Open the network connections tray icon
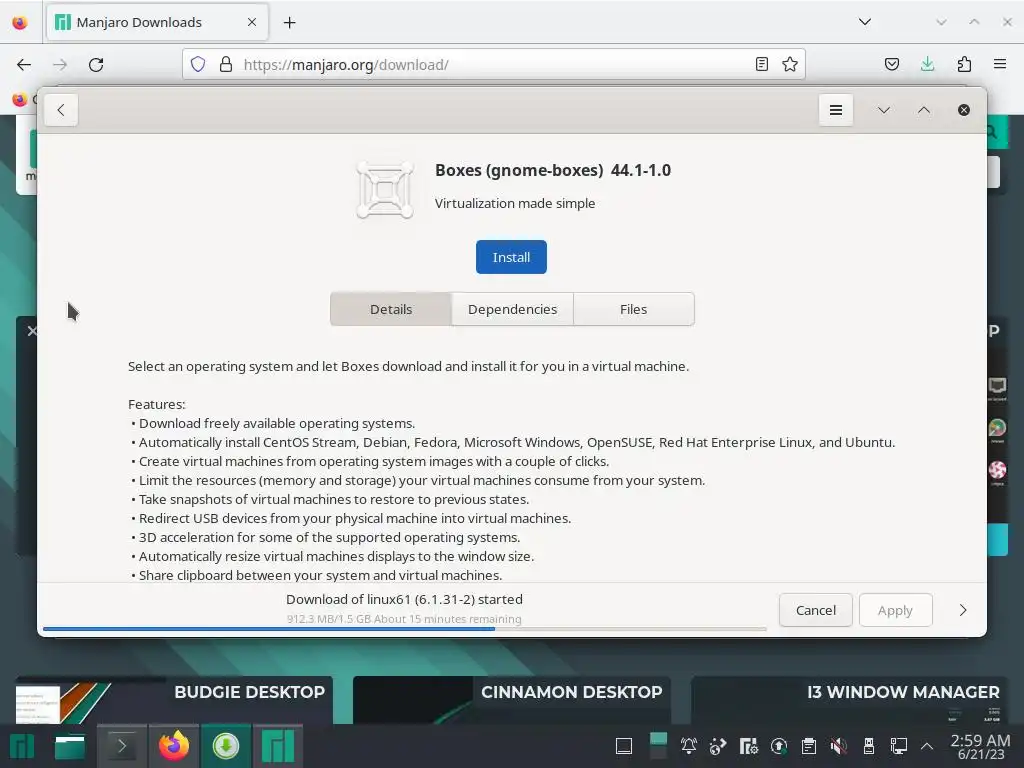The image size is (1024, 768). pos(899,746)
